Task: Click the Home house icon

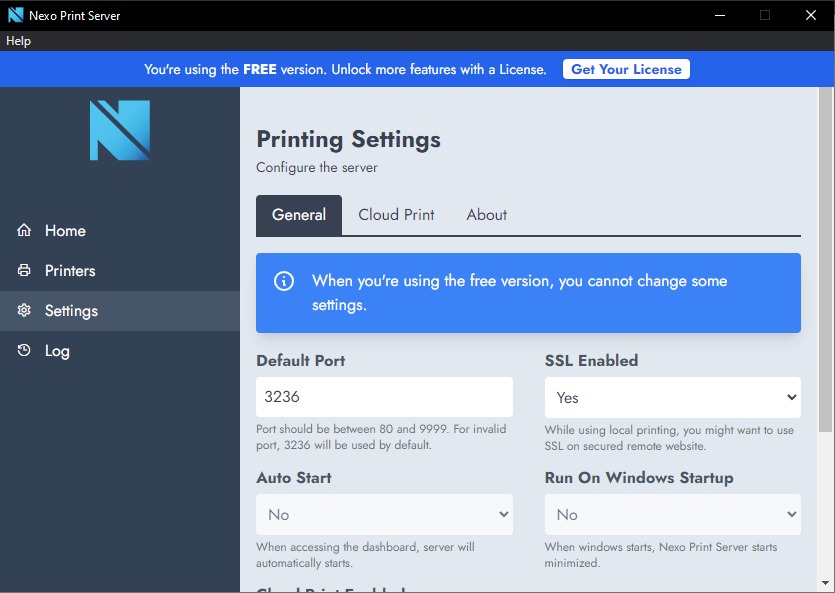Action: [x=24, y=230]
